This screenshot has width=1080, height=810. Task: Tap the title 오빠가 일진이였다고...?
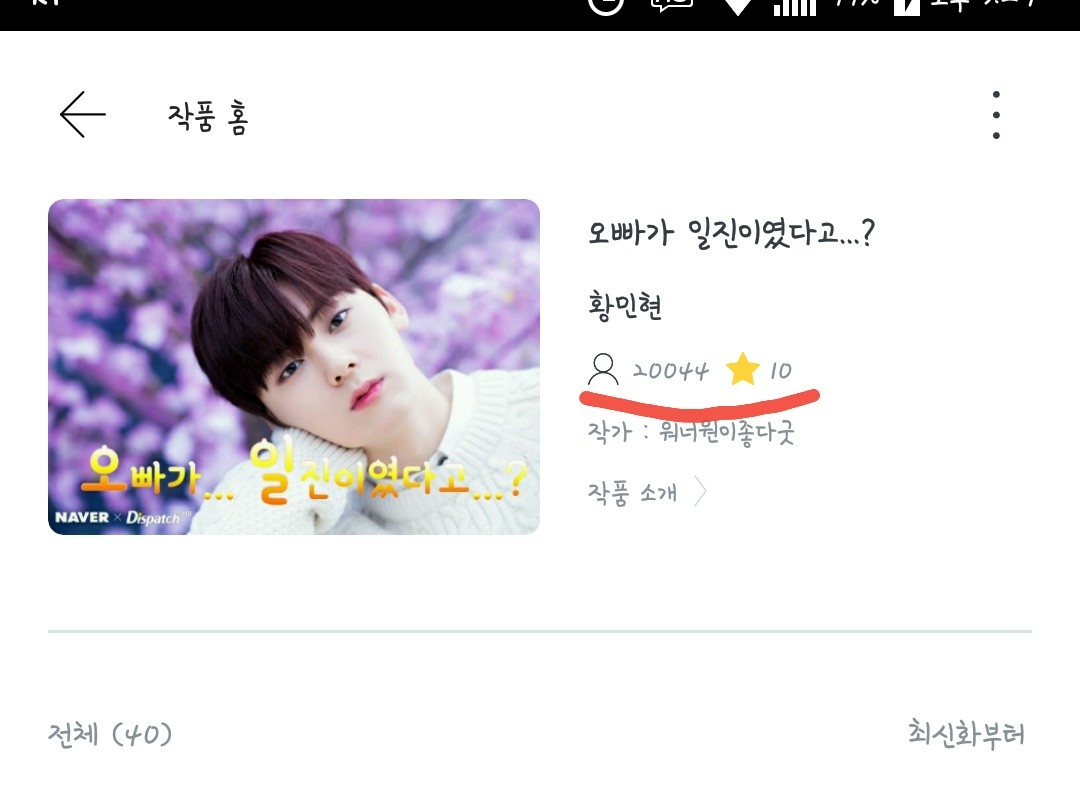pos(731,233)
